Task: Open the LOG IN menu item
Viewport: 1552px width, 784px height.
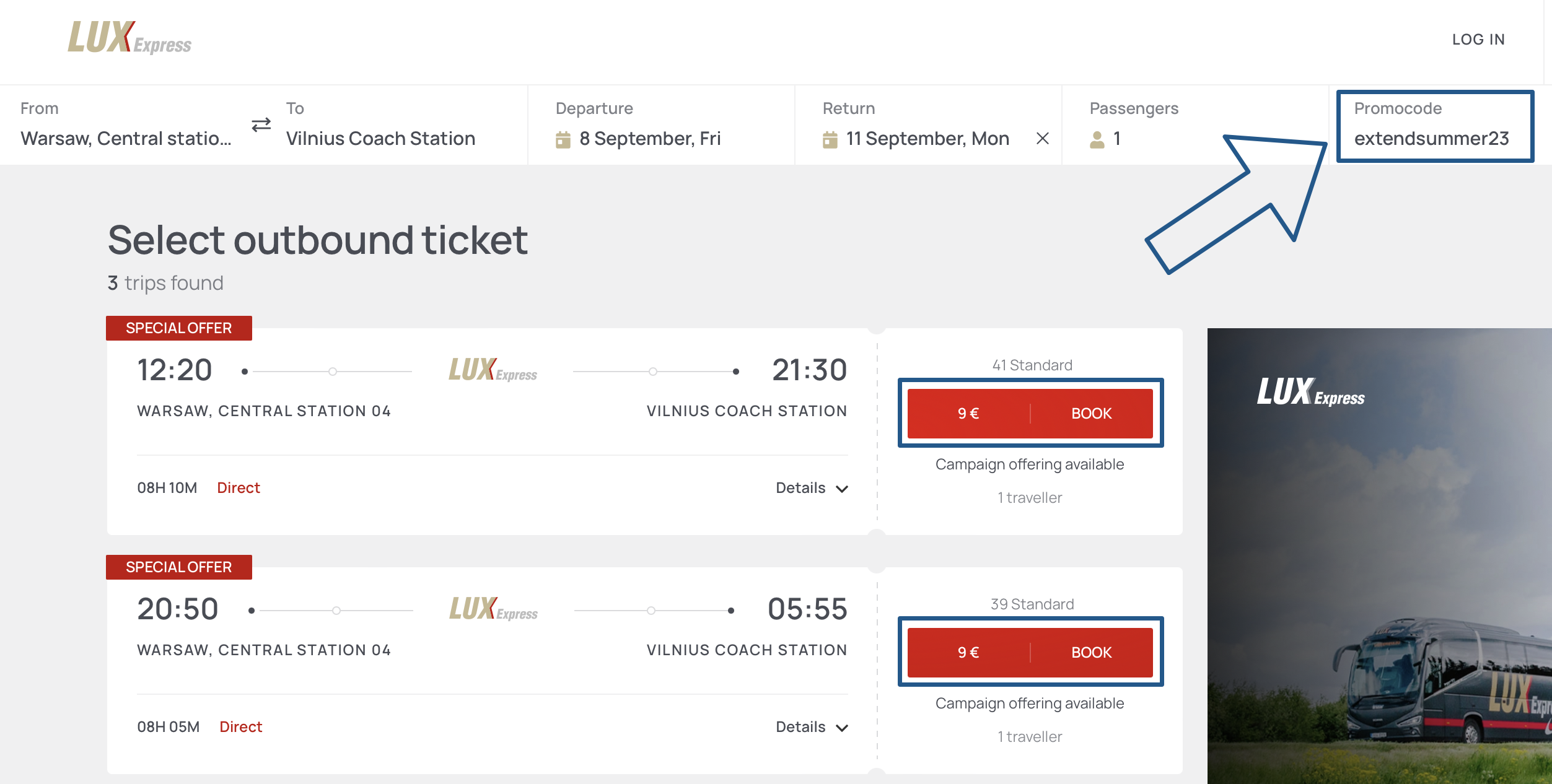Action: (x=1478, y=40)
